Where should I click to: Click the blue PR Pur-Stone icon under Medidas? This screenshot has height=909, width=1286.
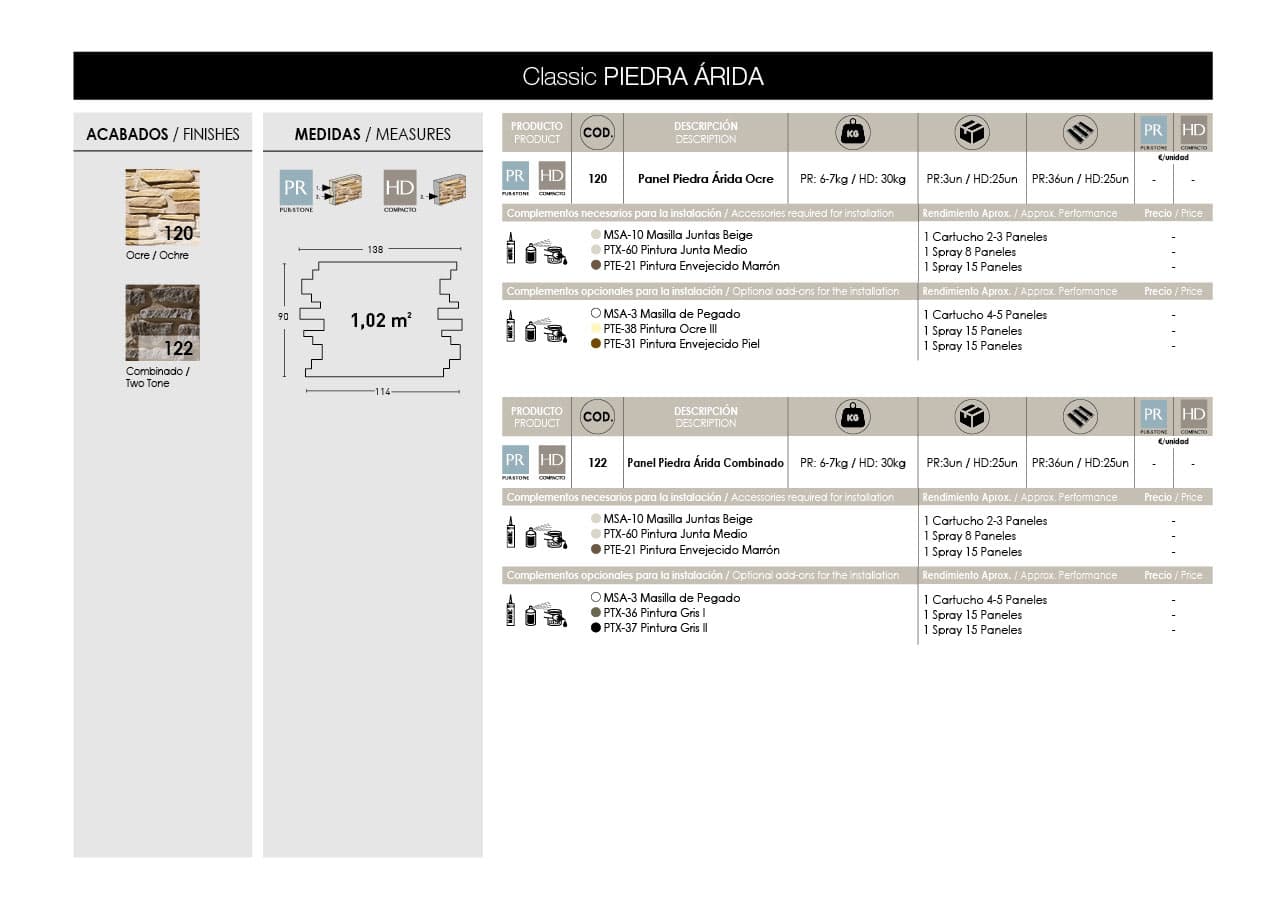(296, 189)
